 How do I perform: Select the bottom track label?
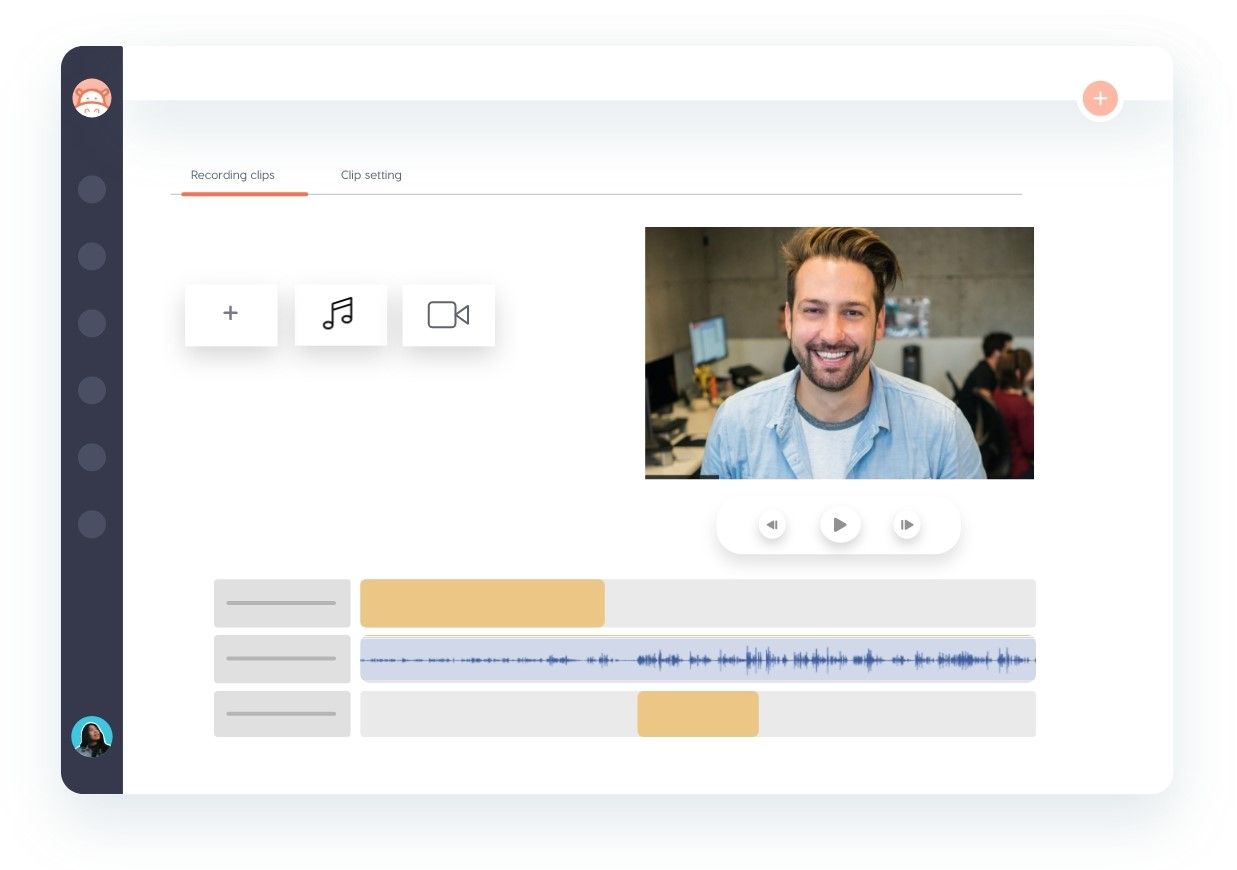click(x=282, y=714)
